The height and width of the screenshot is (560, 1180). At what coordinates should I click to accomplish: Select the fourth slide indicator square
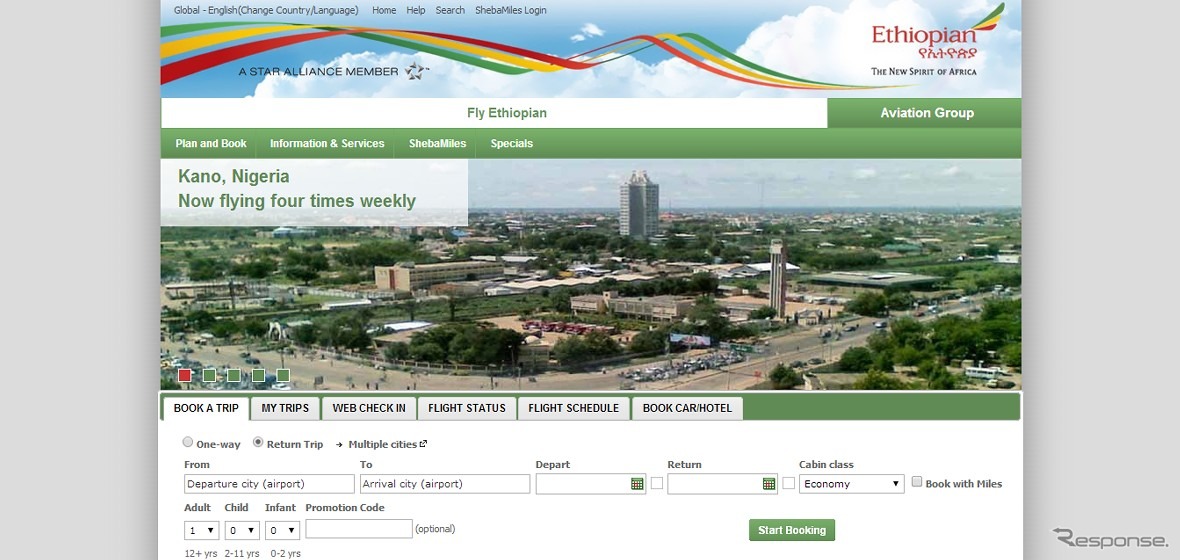[x=258, y=375]
